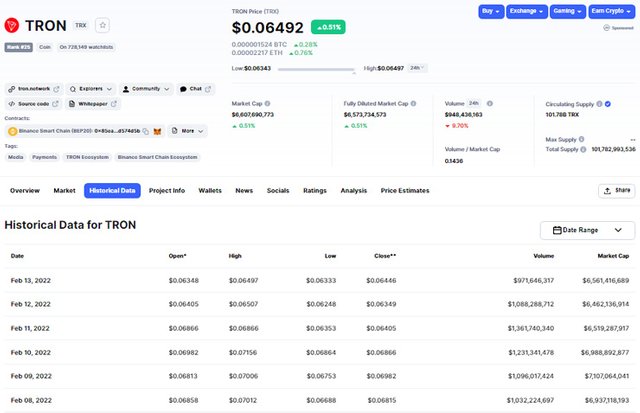Viewport: 640px width, 413px height.
Task: Switch to the Overview tab
Action: tap(25, 191)
